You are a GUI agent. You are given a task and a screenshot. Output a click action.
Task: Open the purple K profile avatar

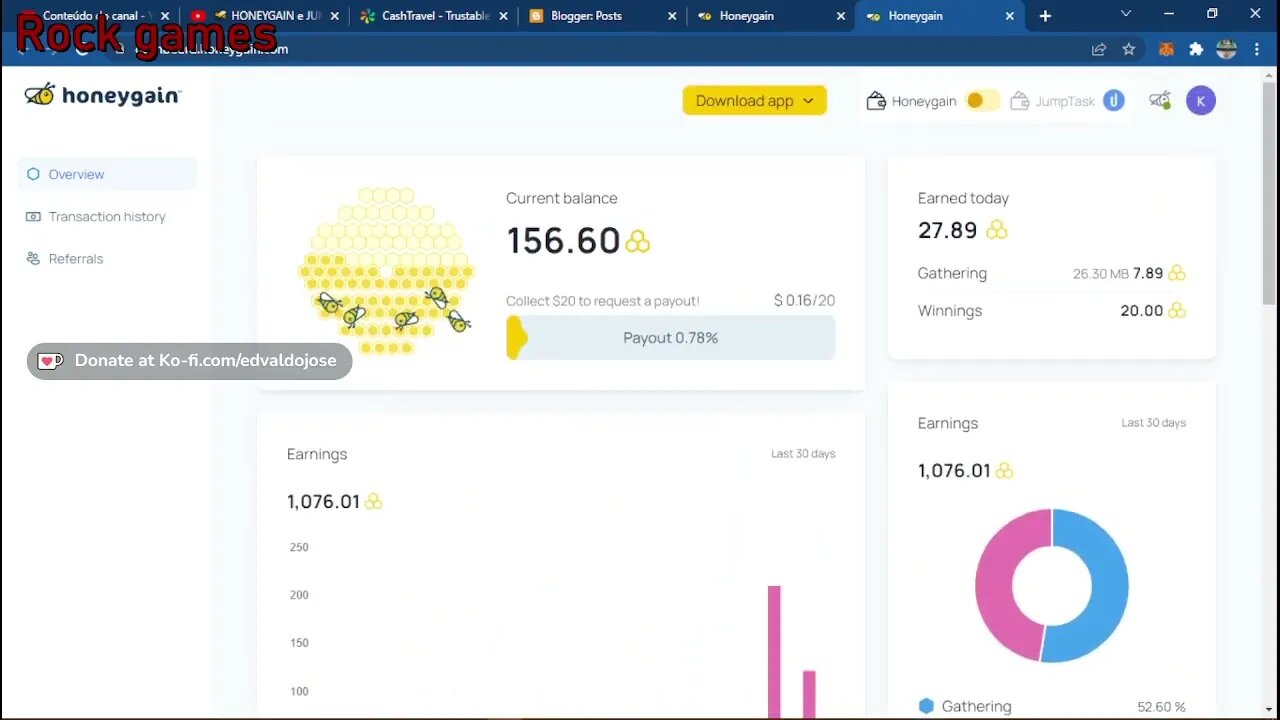click(x=1201, y=100)
